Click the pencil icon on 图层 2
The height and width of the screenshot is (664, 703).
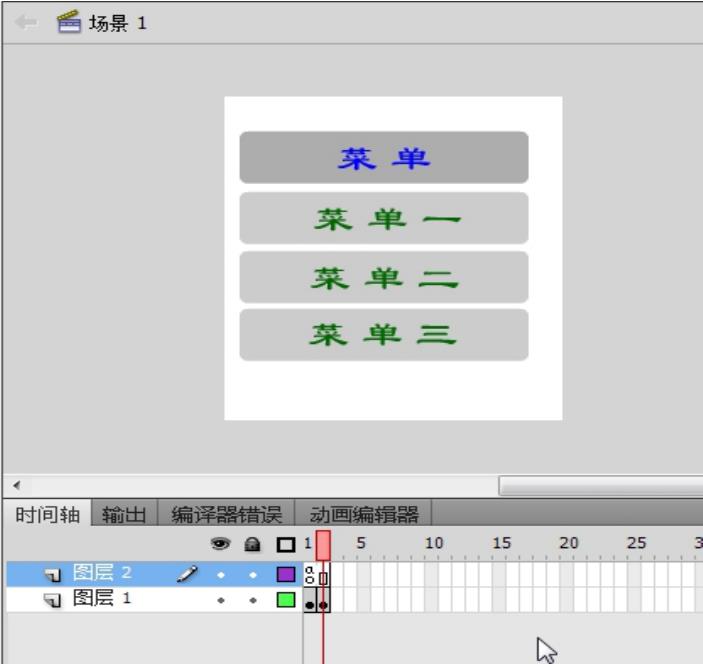[187, 573]
